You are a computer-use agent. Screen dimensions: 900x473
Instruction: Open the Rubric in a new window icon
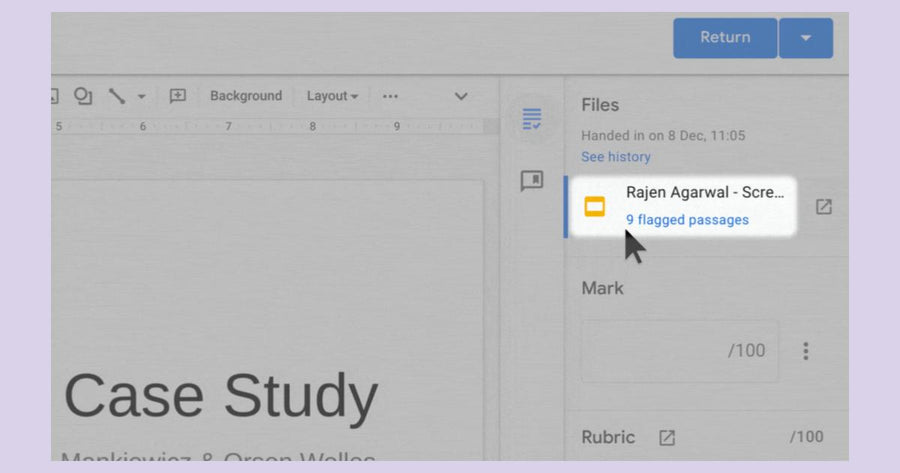[667, 438]
